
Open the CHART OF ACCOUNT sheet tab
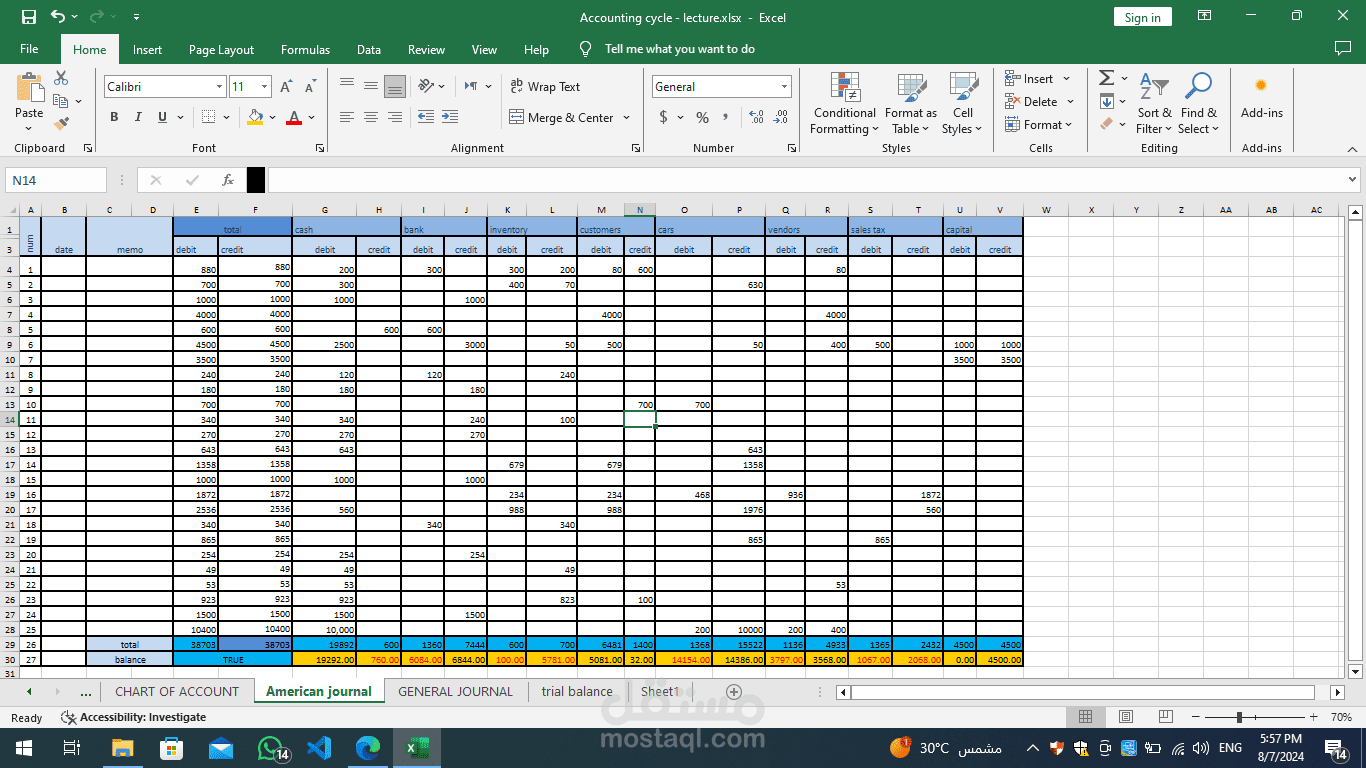click(177, 691)
